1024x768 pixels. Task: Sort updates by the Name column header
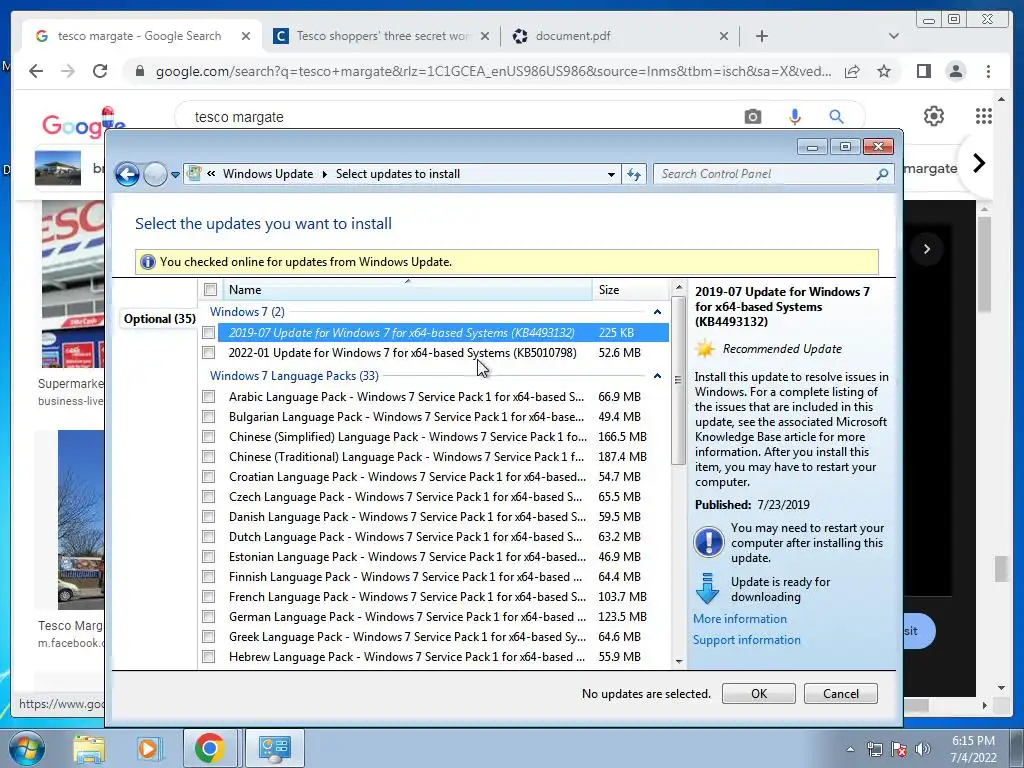tap(408, 289)
